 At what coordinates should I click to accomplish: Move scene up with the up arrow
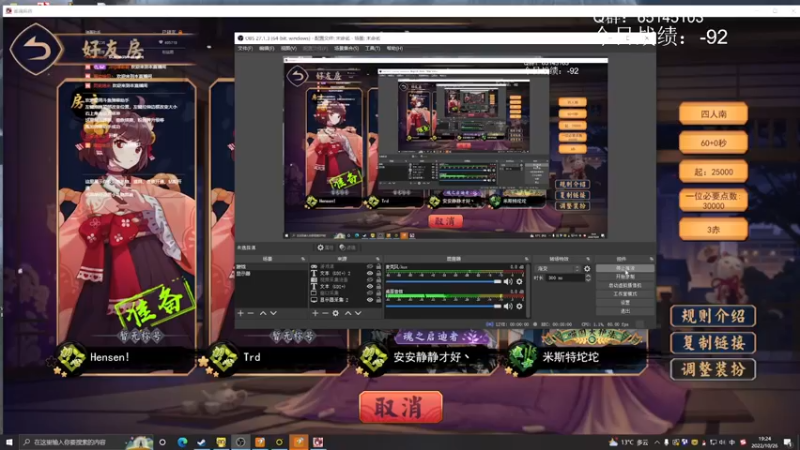pyautogui.click(x=263, y=313)
